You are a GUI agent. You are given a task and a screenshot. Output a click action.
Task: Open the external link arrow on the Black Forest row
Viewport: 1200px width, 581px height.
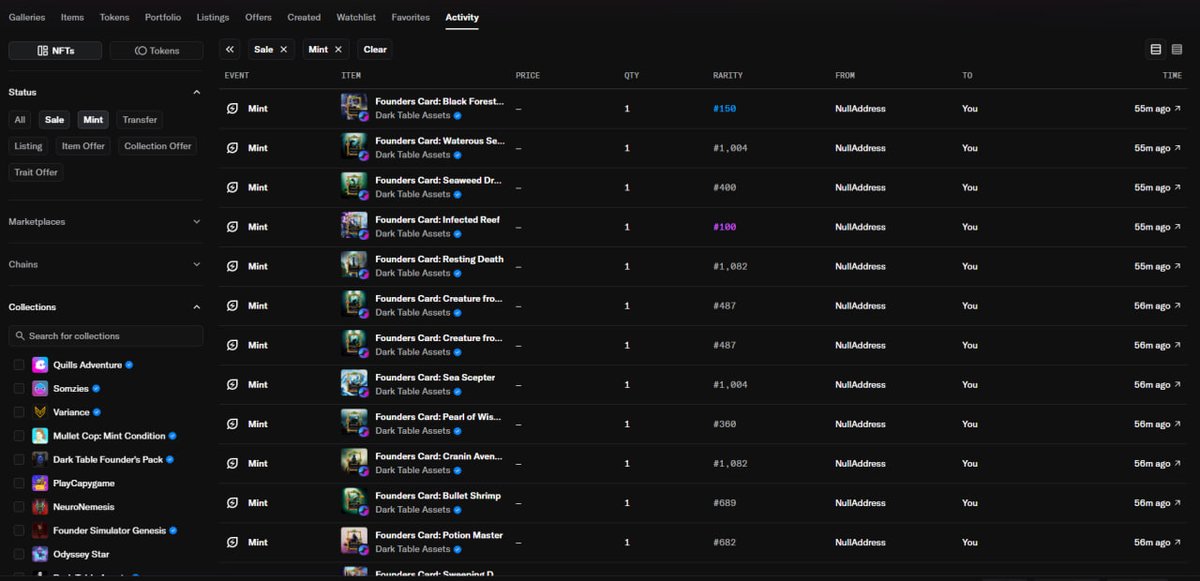coord(1177,108)
